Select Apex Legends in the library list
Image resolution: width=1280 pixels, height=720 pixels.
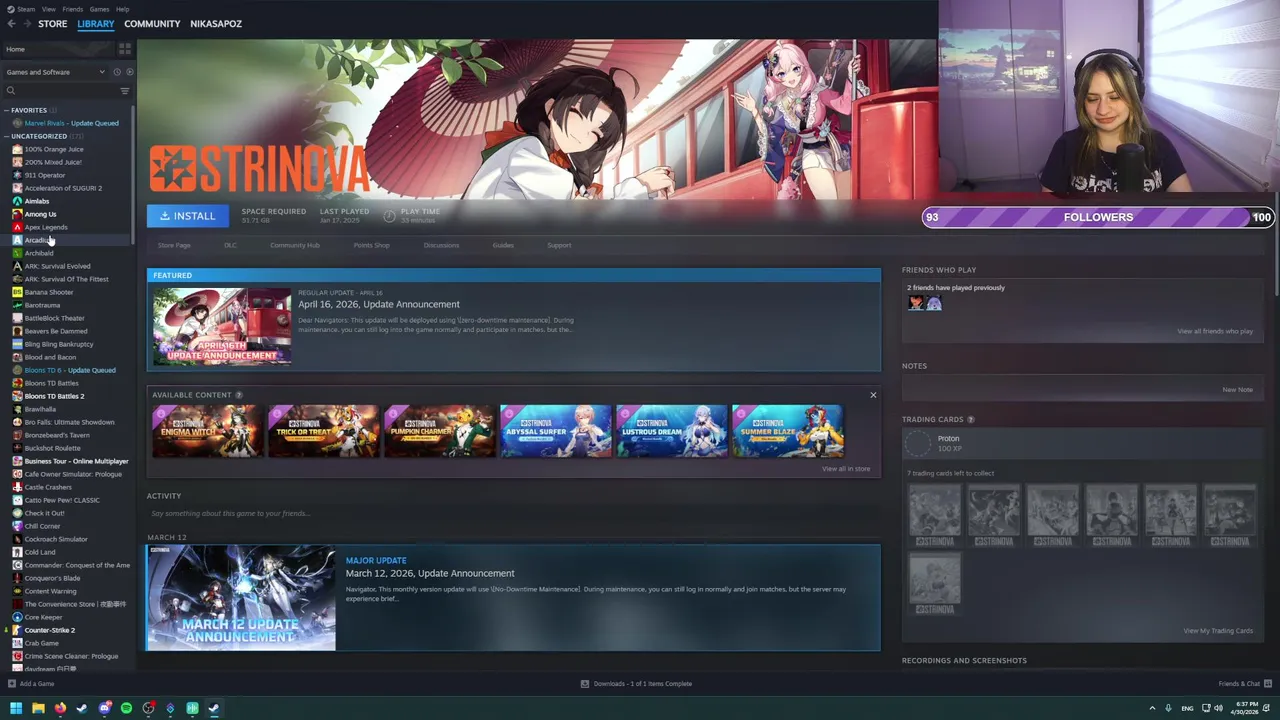pos(46,227)
